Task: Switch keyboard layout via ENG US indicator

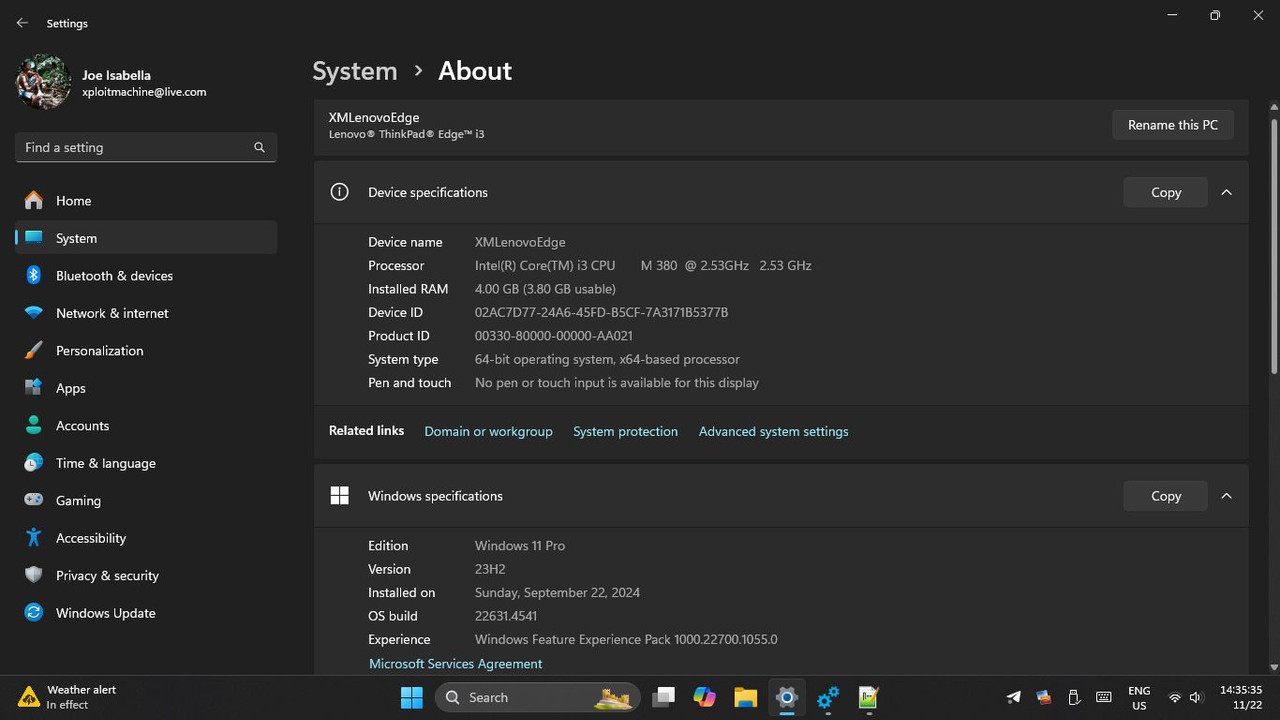Action: pos(1139,697)
